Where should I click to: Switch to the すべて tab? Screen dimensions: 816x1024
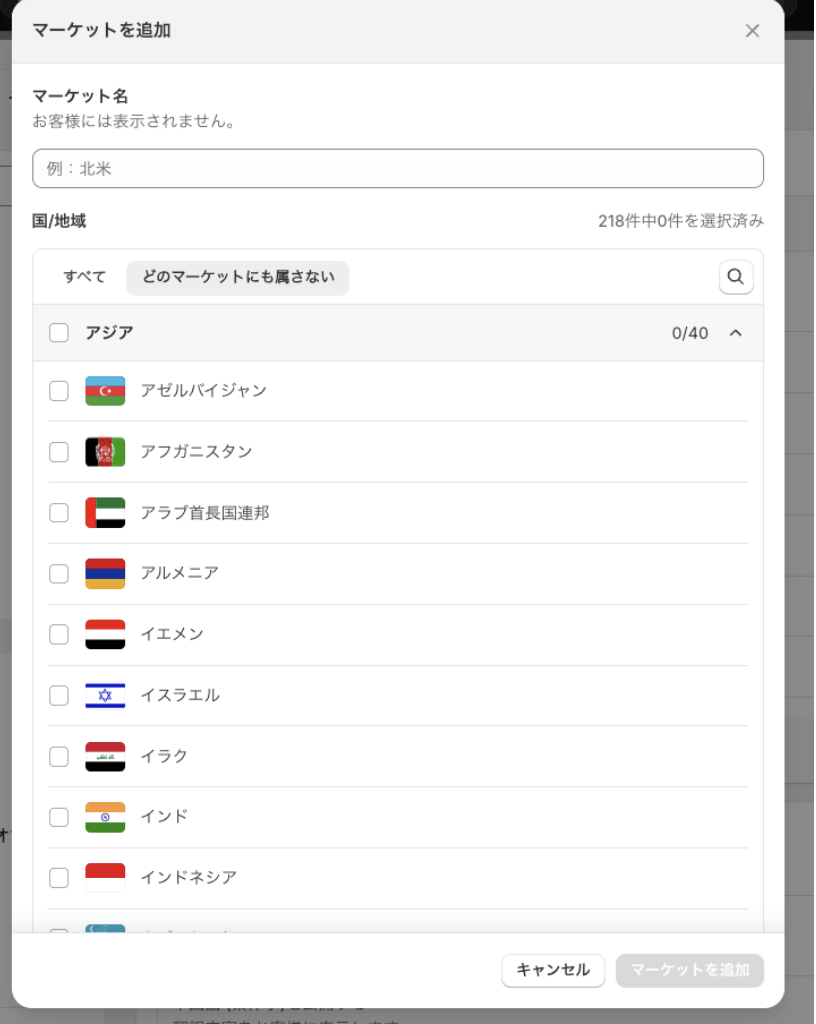[85, 277]
